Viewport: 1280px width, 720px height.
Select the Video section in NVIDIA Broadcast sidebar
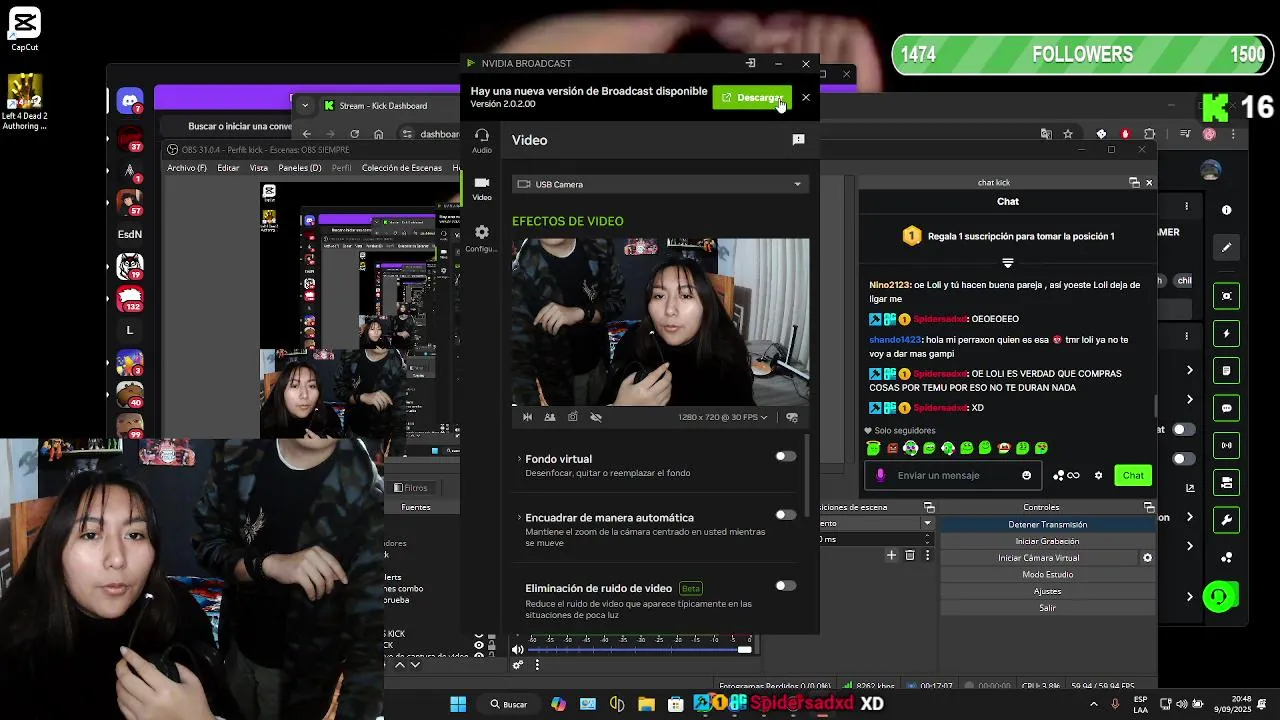482,188
